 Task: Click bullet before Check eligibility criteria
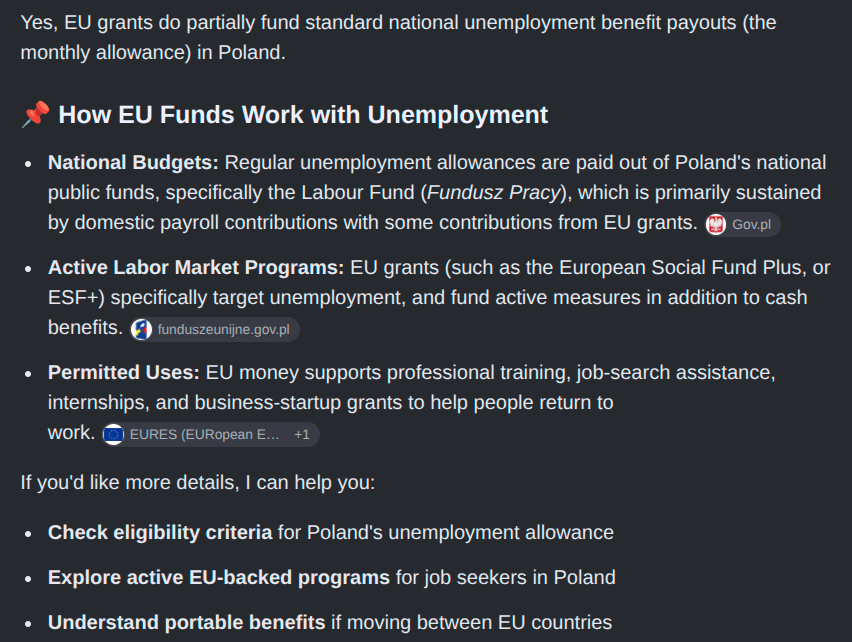tap(28, 534)
